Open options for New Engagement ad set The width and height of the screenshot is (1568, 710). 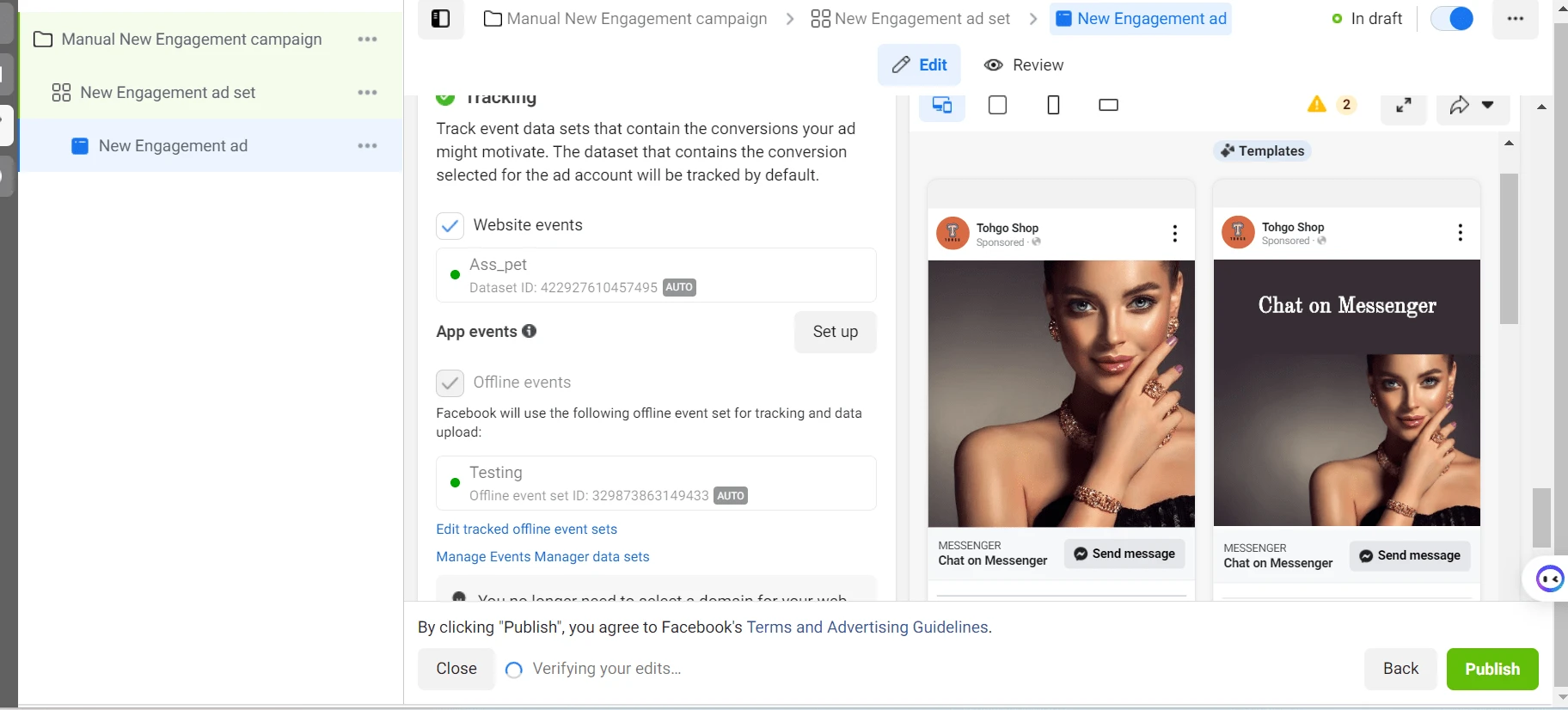pos(368,93)
